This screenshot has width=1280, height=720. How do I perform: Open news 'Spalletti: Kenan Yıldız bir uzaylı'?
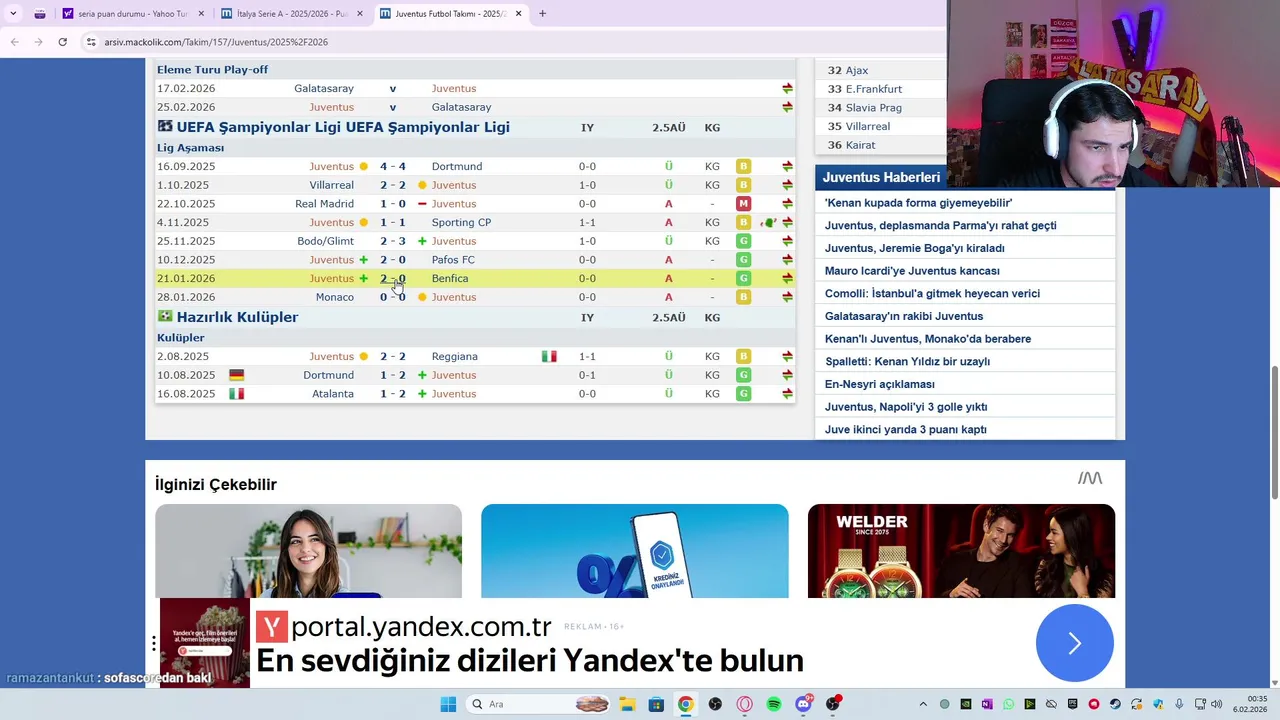point(907,361)
